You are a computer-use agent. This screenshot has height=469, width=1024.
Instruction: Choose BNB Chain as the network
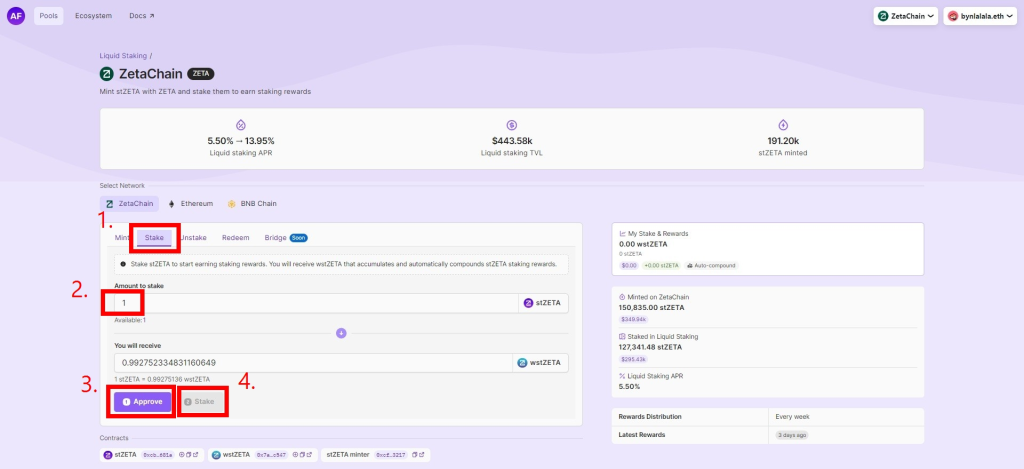click(x=251, y=203)
